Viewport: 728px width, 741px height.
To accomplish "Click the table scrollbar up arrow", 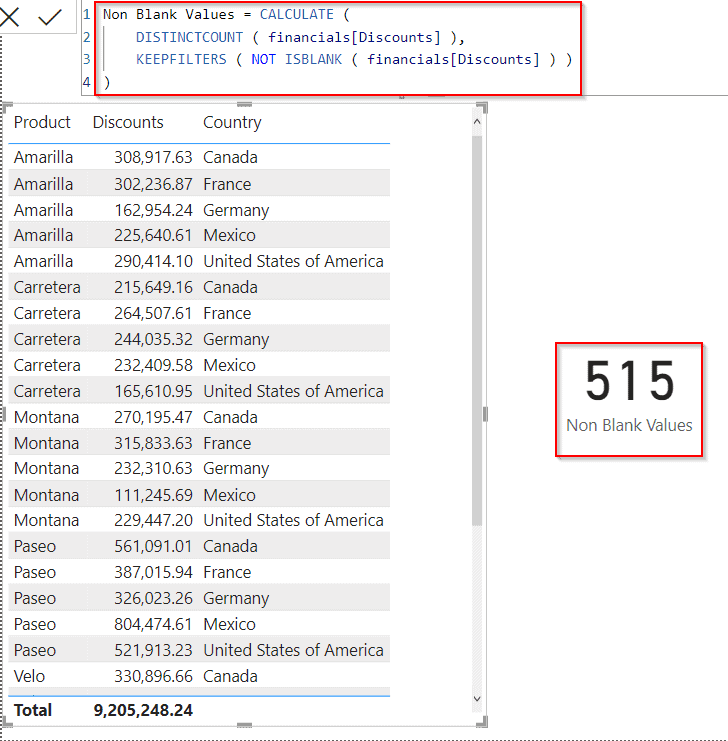I will click(x=477, y=122).
